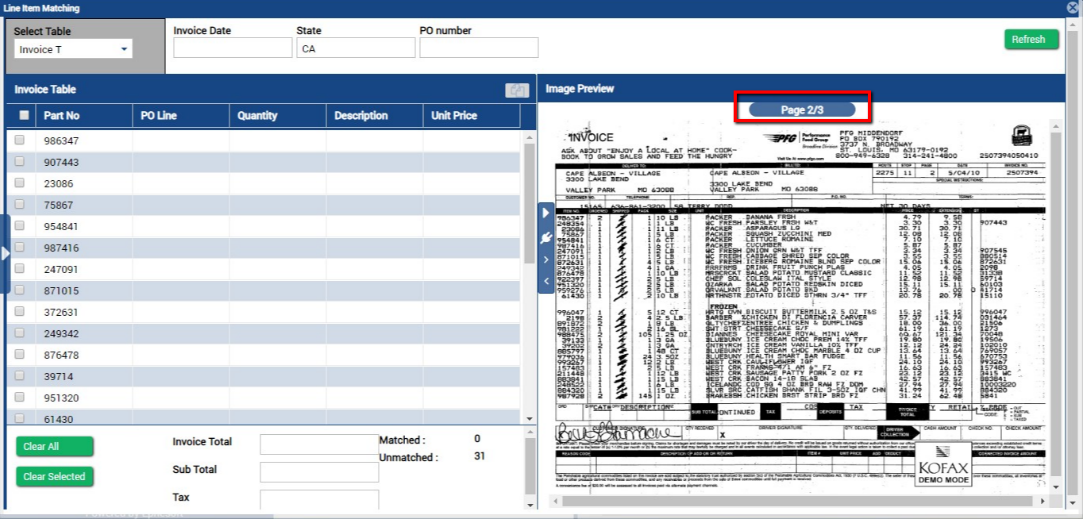Open the Select Table dropdown showing Invoice T
This screenshot has height=519, width=1083.
click(73, 49)
